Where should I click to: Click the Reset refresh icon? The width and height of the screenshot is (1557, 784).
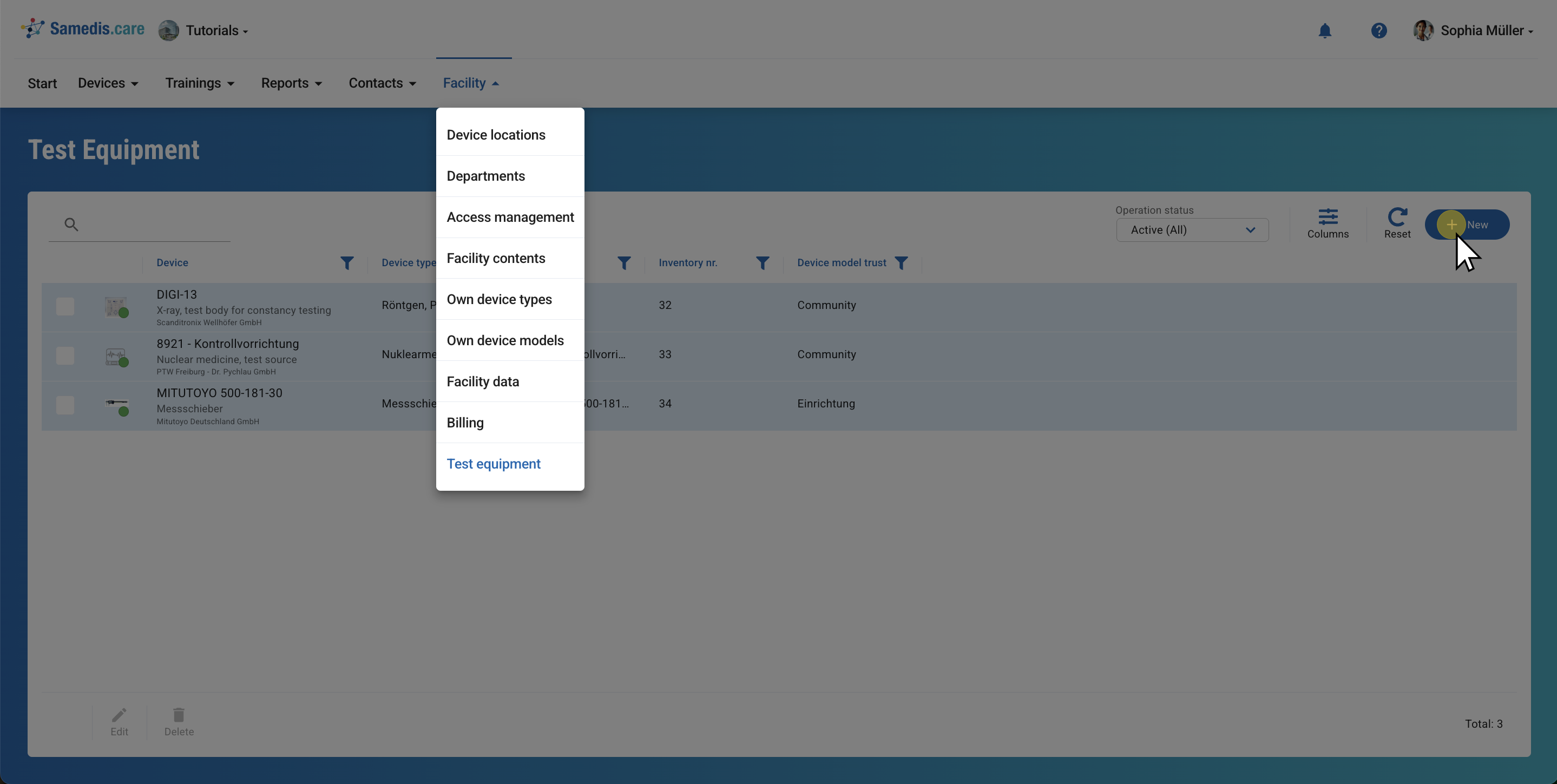pyautogui.click(x=1397, y=217)
